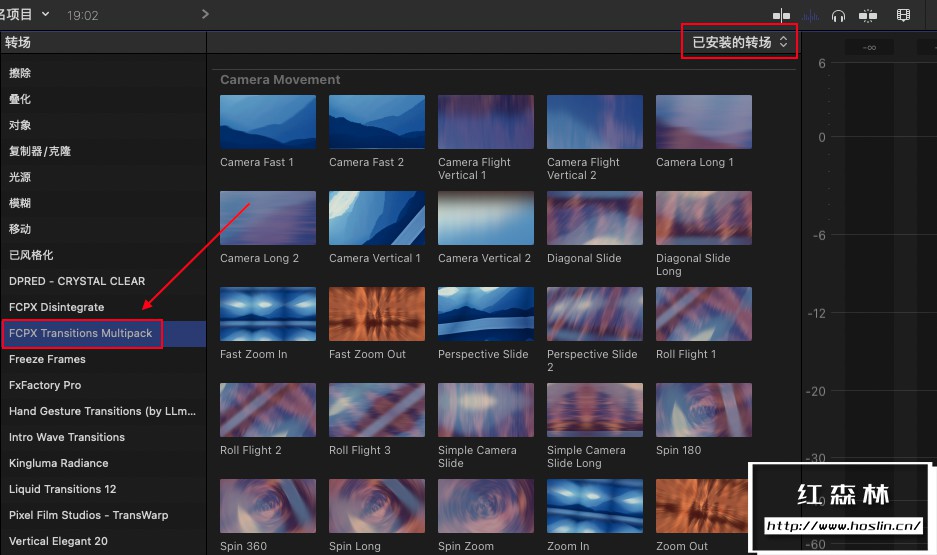Select the Camera Fast 1 transition

pos(267,122)
